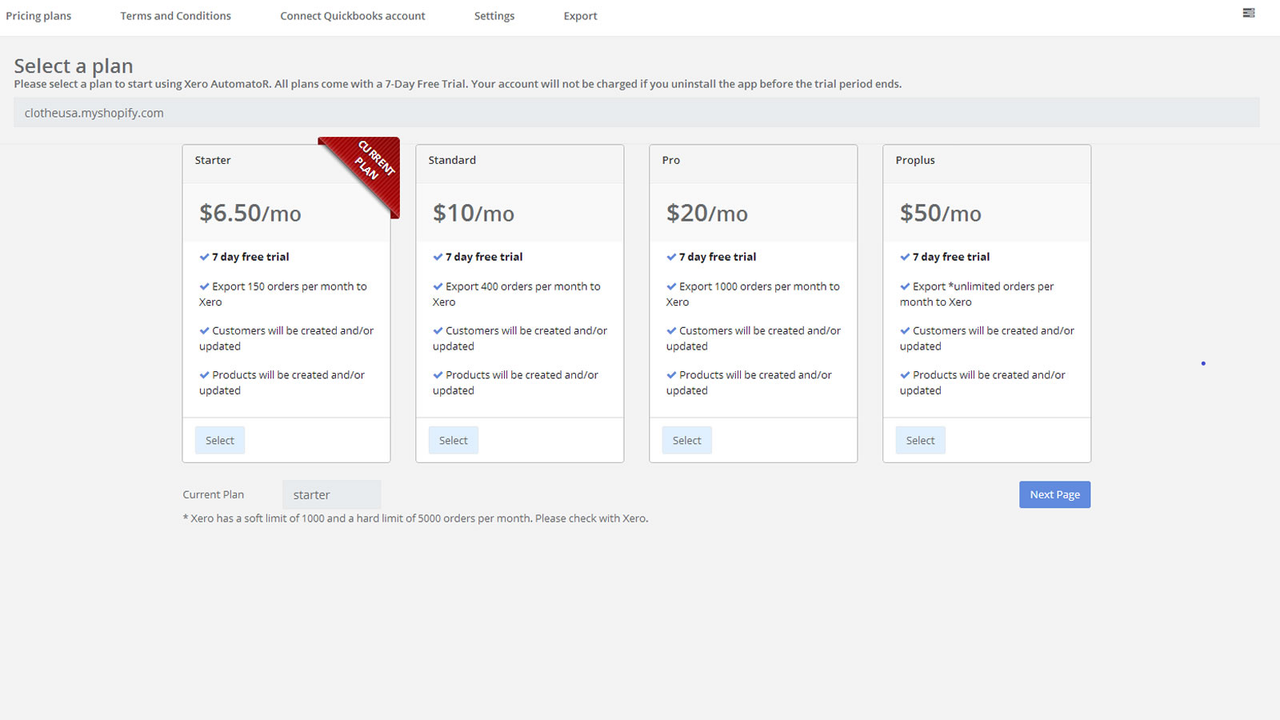Select the Standard plan button
Image resolution: width=1280 pixels, height=720 pixels.
click(x=453, y=440)
